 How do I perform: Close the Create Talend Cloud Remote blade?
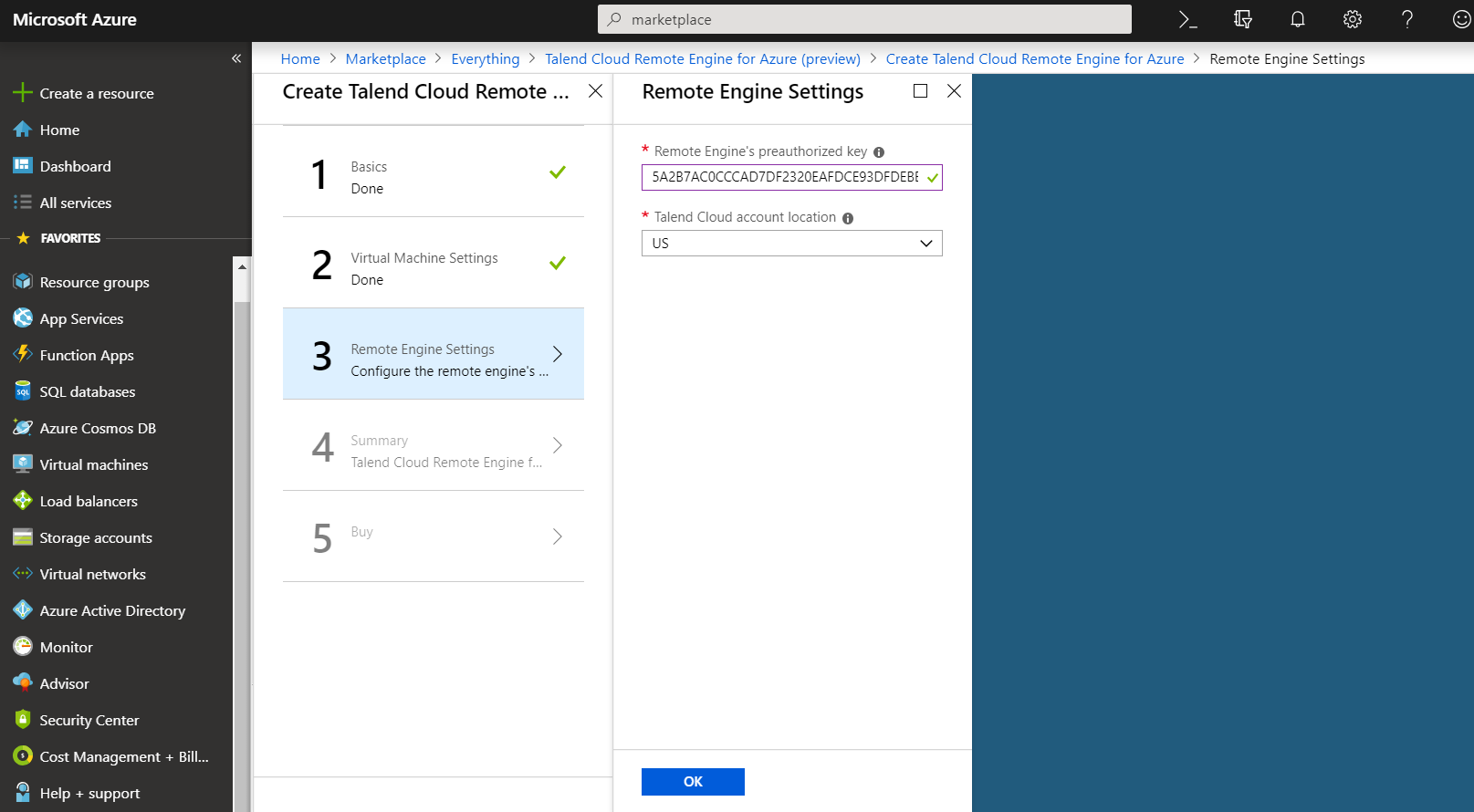[x=595, y=91]
